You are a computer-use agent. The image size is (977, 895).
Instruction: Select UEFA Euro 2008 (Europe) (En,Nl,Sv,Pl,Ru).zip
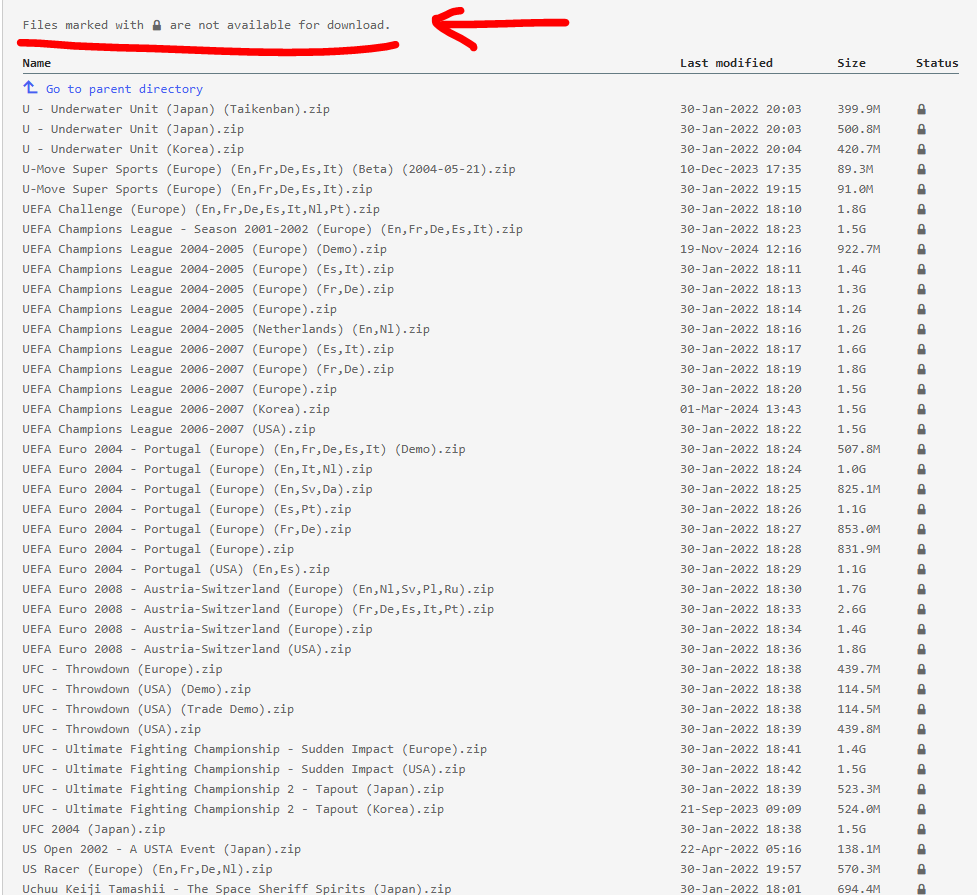tap(258, 589)
